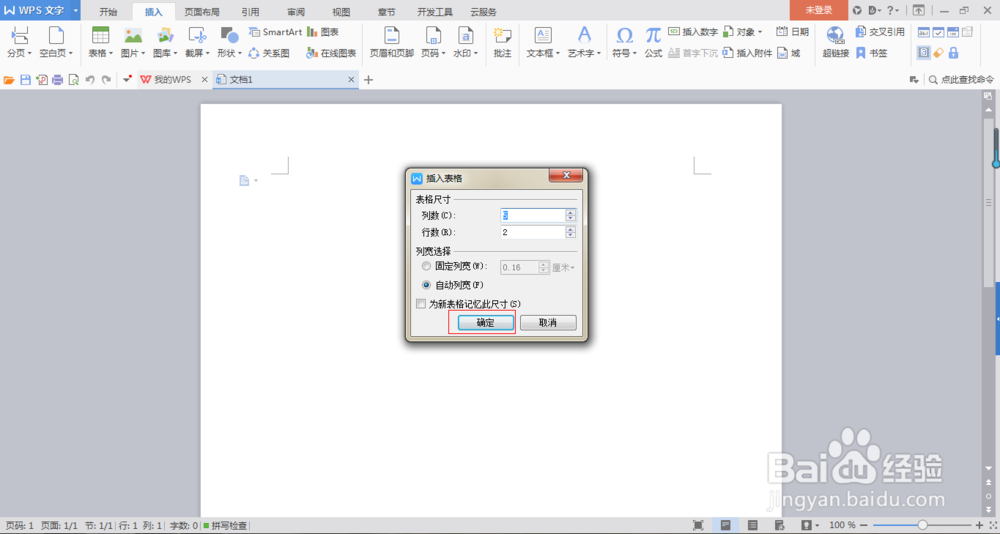Open the quick access toolbar customize dropdown
This screenshot has height=534, width=1000.
(128, 78)
